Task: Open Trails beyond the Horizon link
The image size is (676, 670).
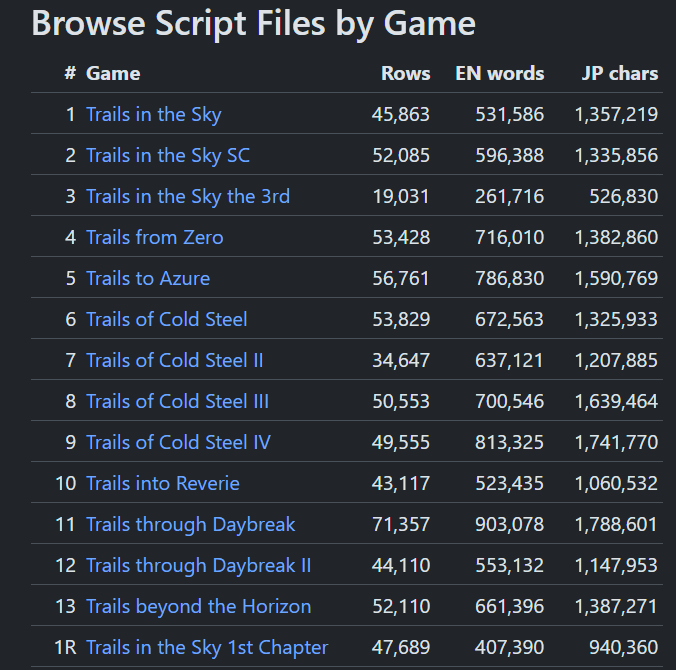Action: click(x=198, y=607)
